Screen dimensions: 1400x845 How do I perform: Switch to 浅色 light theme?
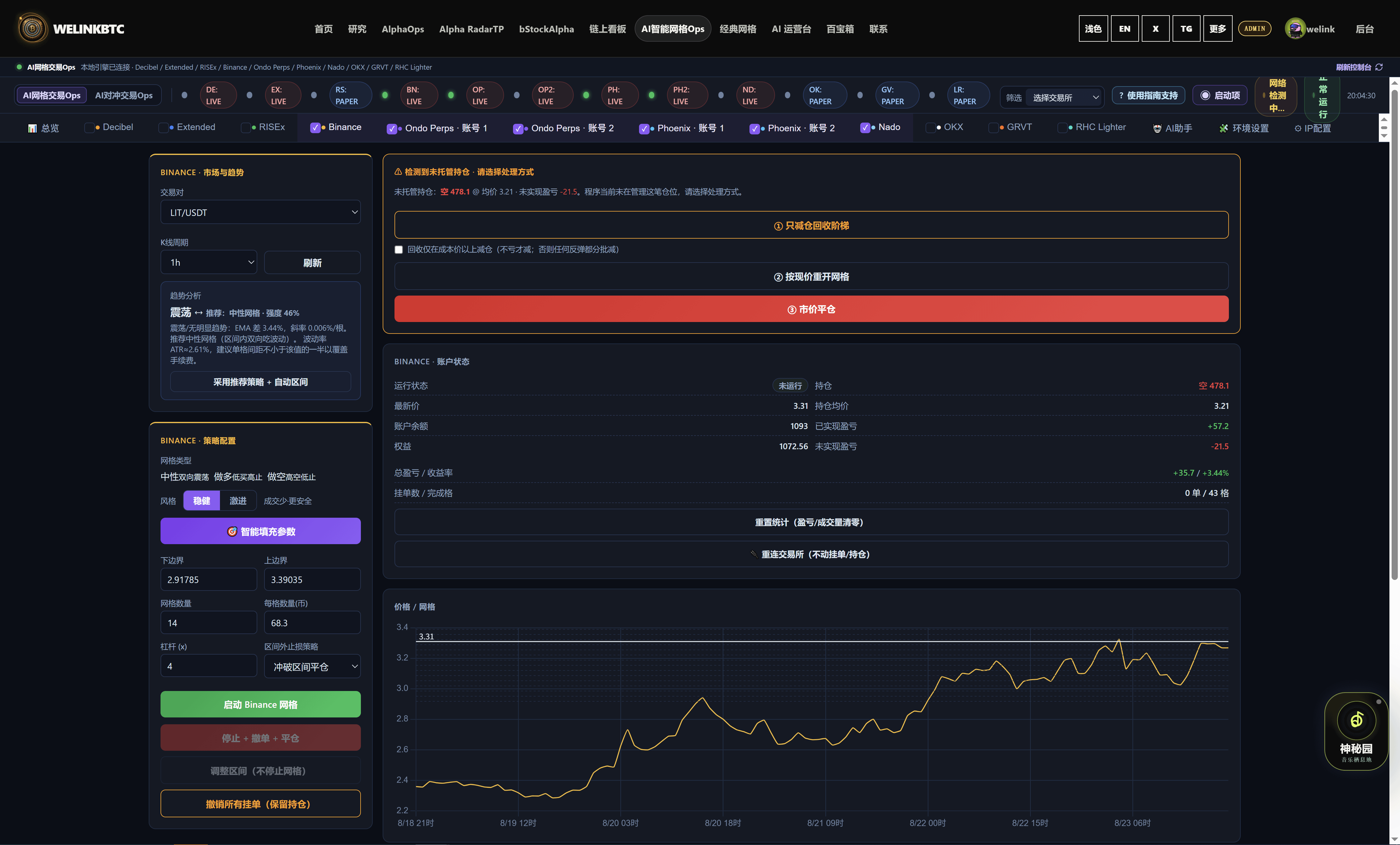1093,28
